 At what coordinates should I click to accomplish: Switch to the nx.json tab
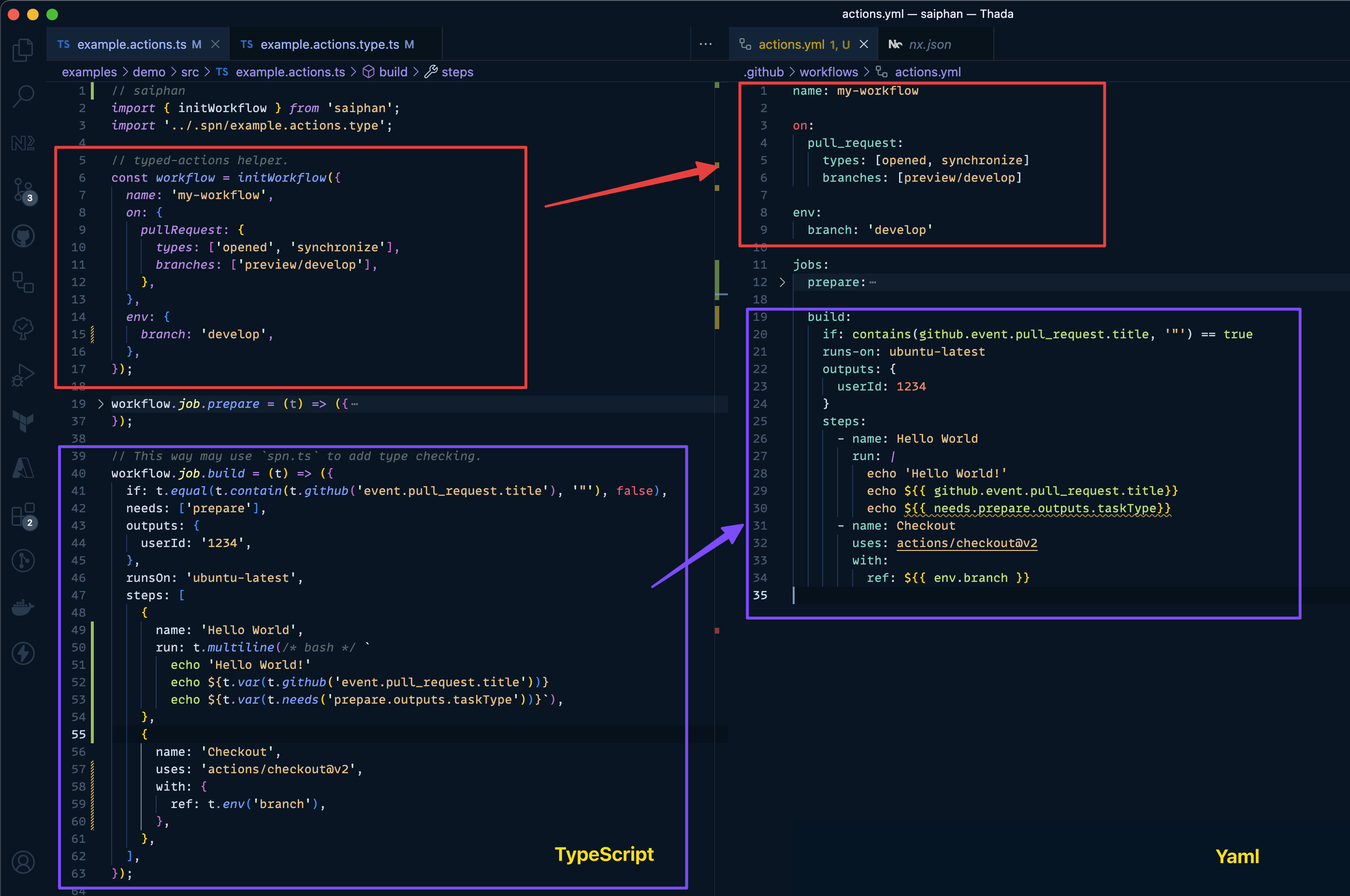929,44
